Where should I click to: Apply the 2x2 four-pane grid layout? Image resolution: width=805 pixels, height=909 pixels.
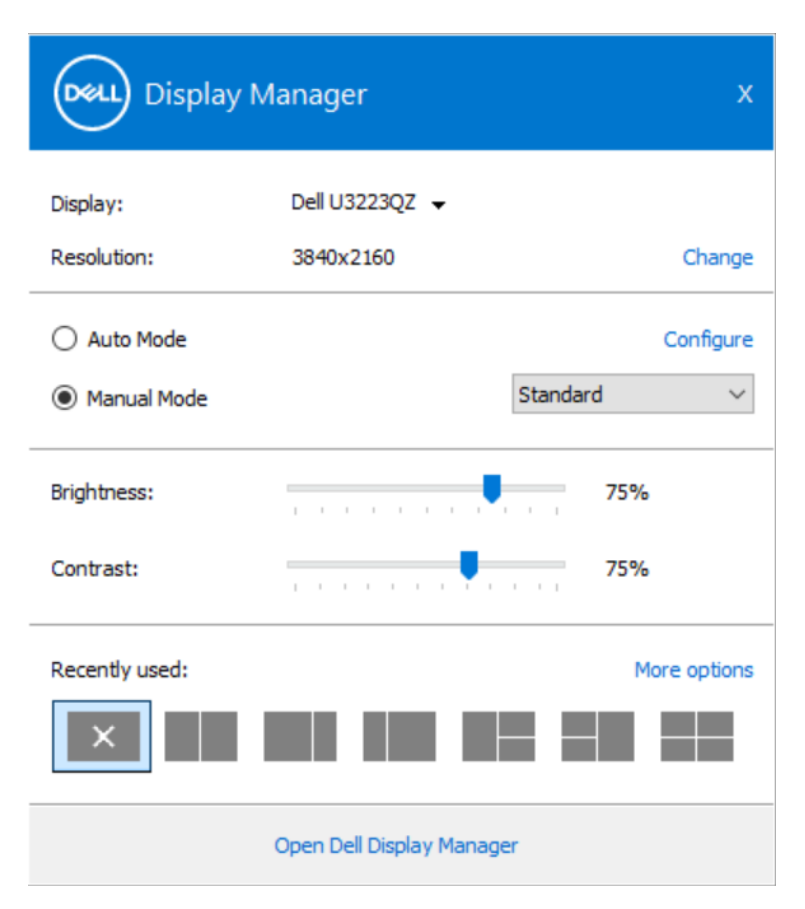click(x=697, y=736)
